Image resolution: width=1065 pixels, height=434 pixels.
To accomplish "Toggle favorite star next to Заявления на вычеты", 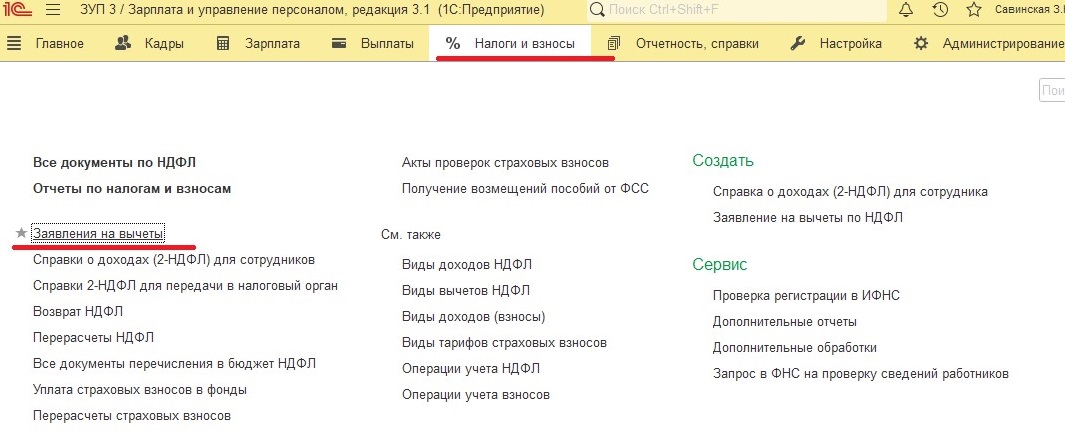I will point(21,233).
